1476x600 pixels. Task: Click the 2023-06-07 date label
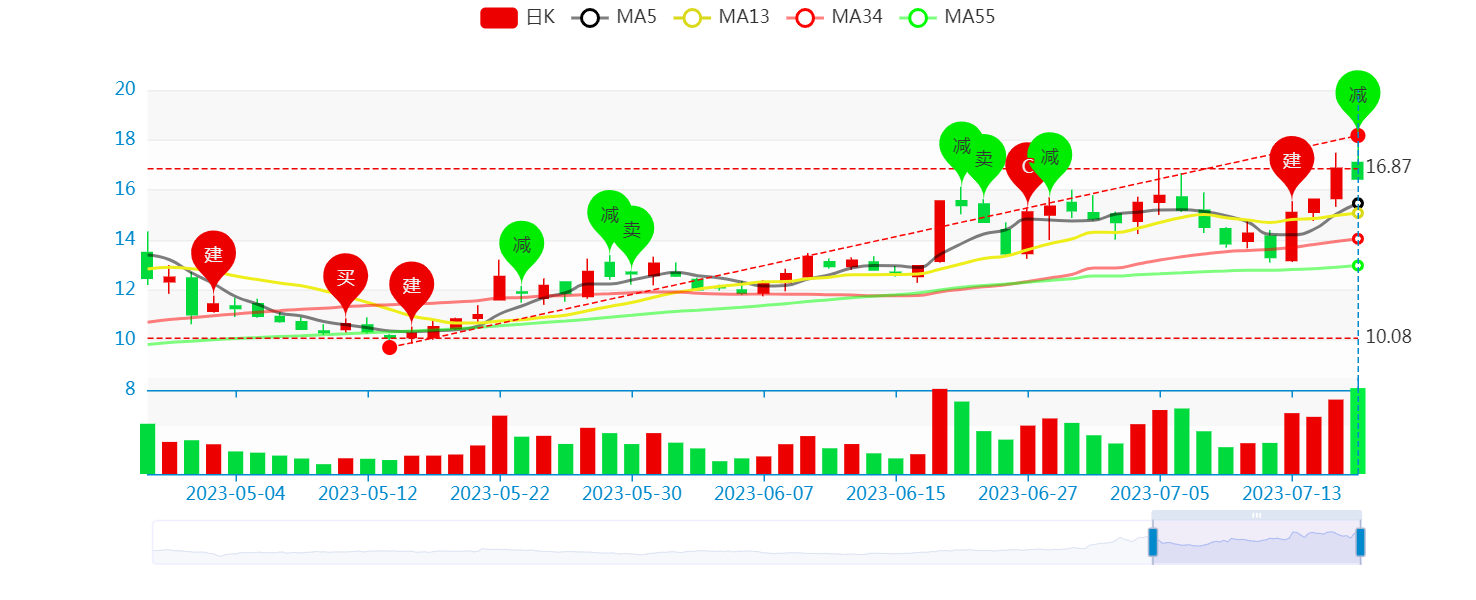tap(764, 493)
